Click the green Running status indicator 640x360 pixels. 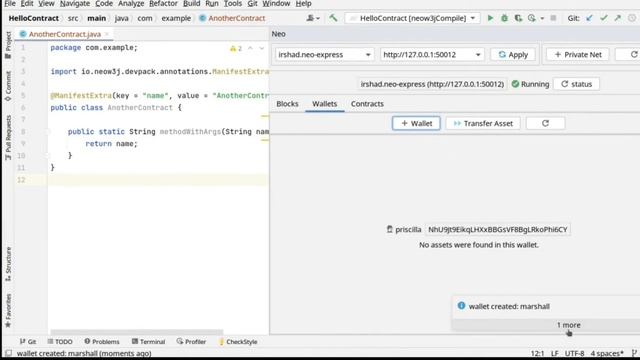pyautogui.click(x=531, y=84)
